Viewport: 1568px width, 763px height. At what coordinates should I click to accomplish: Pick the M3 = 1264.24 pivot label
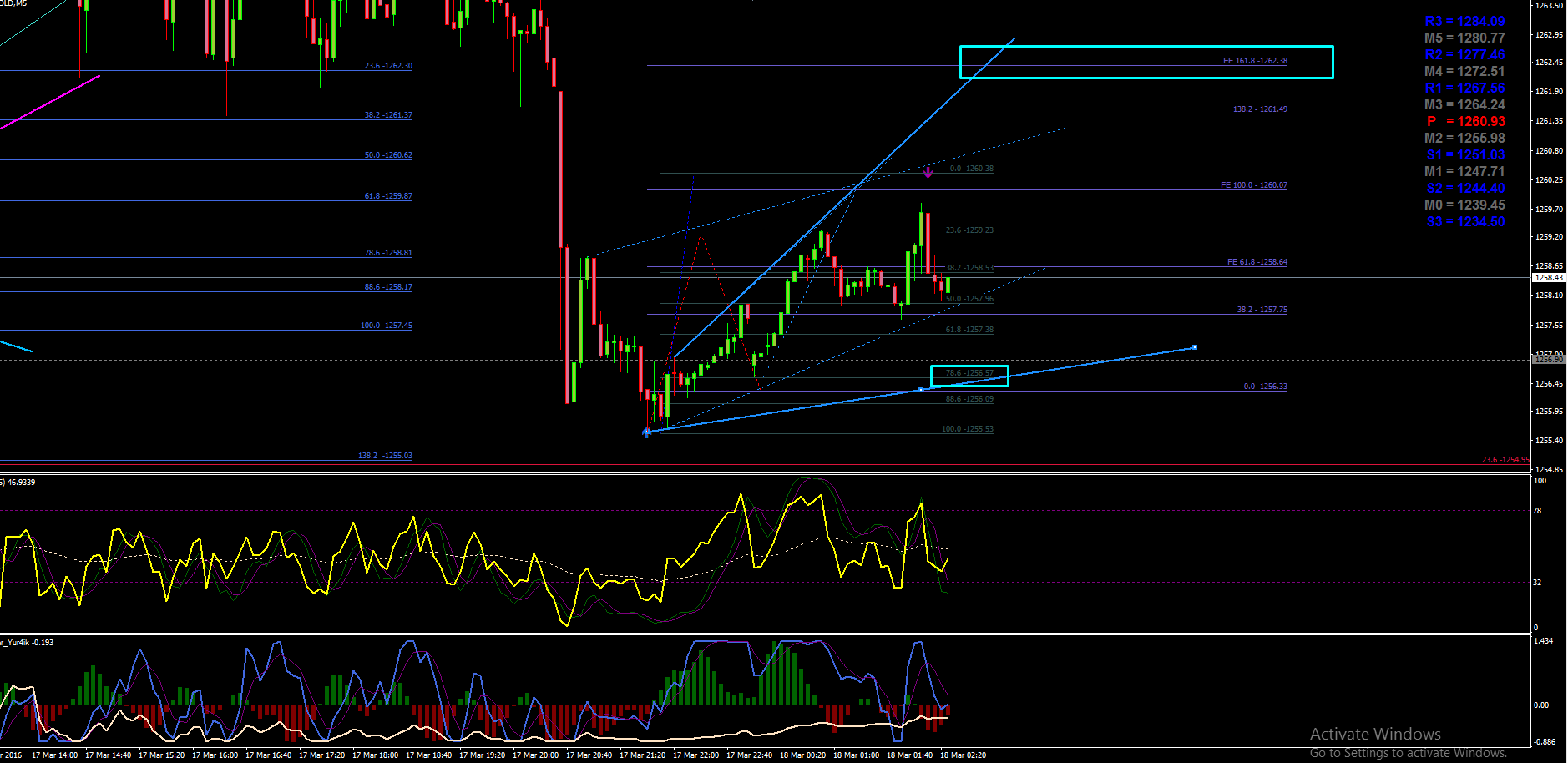pyautogui.click(x=1464, y=105)
